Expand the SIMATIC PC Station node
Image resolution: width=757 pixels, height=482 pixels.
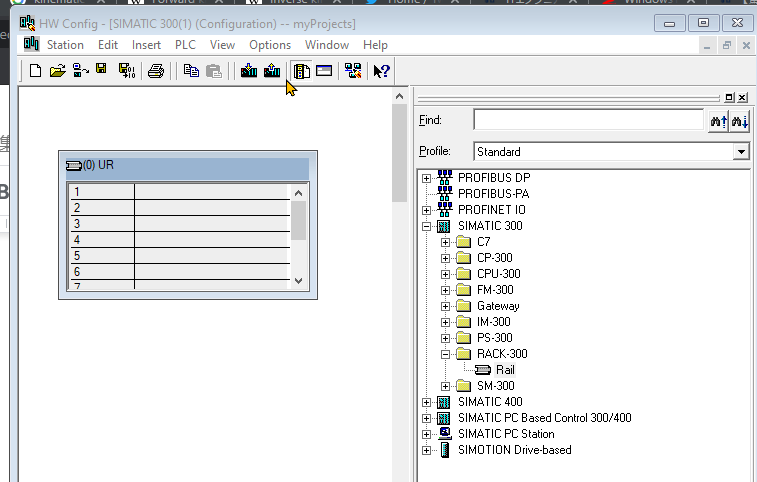[426, 434]
